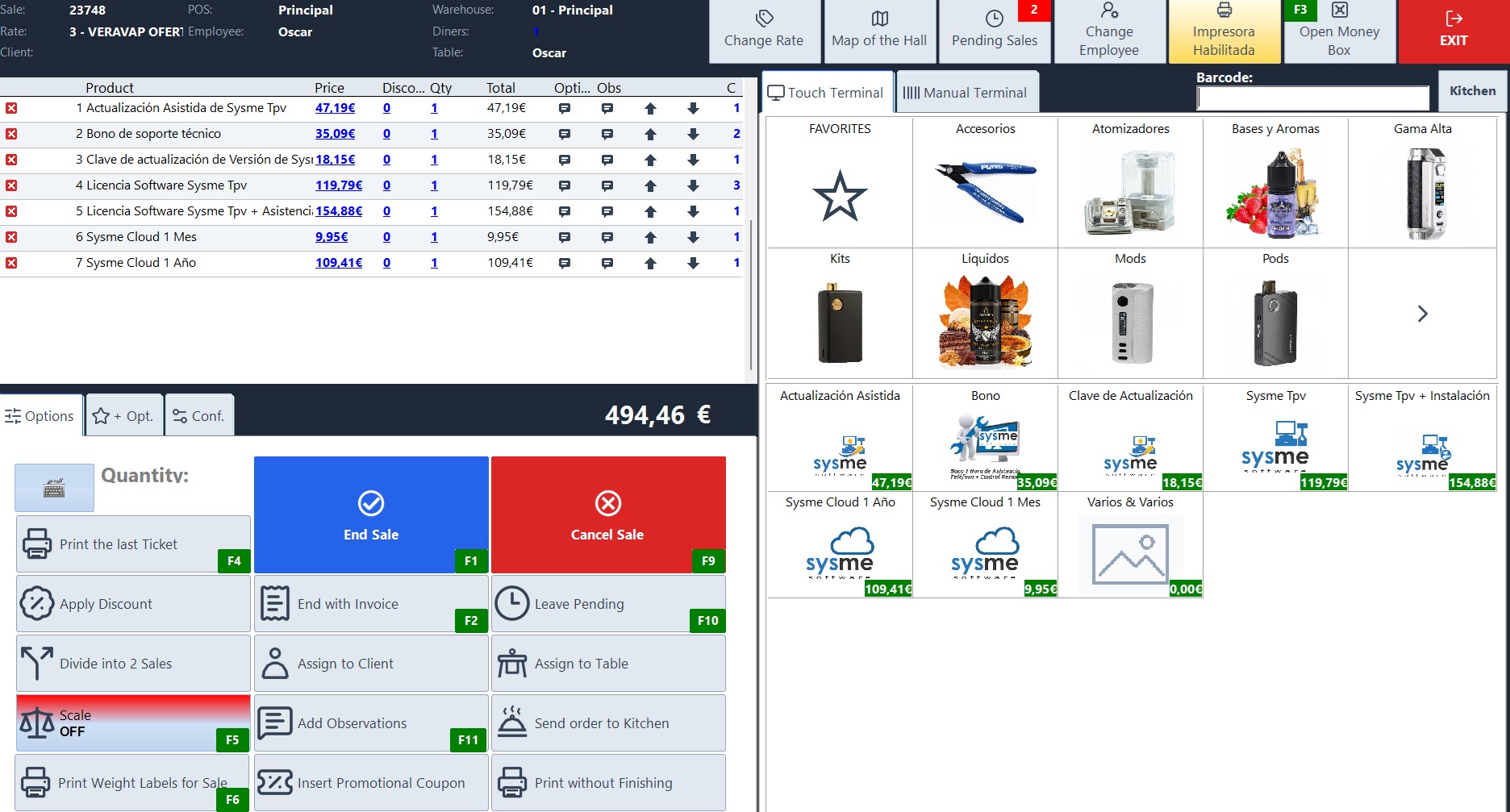This screenshot has width=1510, height=812.
Task: Add Sysme Cloud 1 Mes product tile
Action: [985, 545]
